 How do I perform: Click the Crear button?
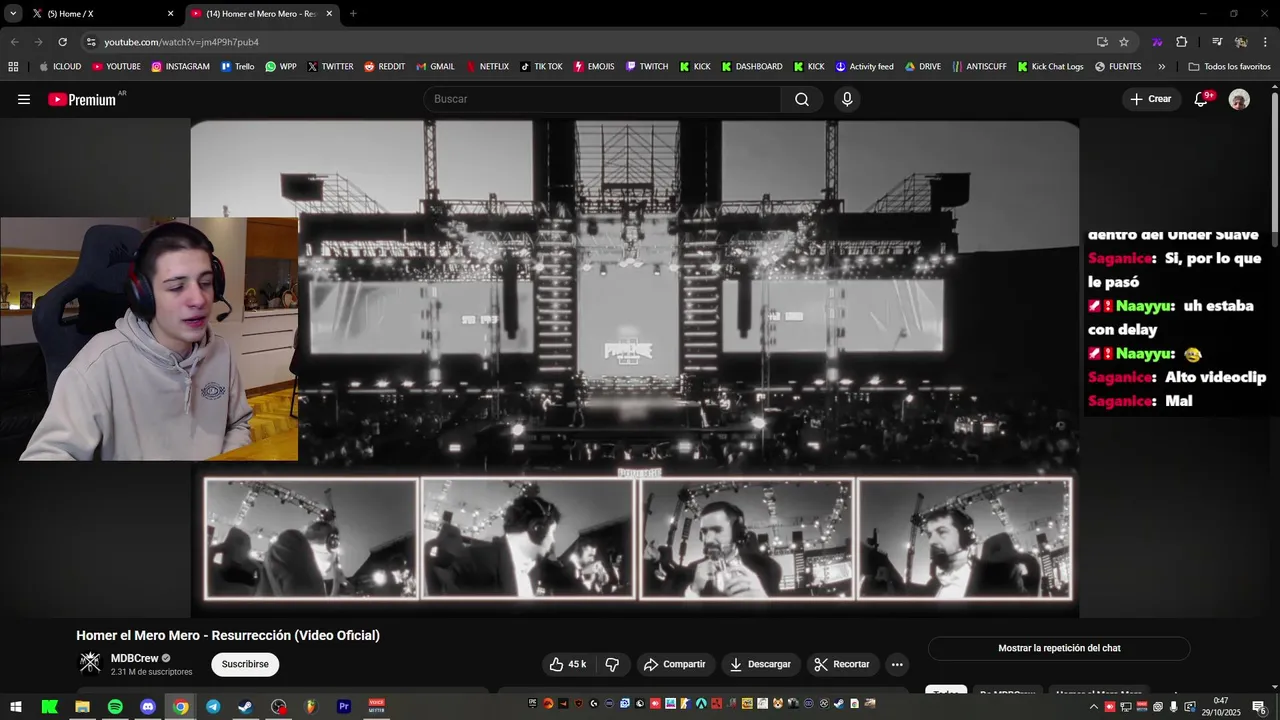[1151, 99]
